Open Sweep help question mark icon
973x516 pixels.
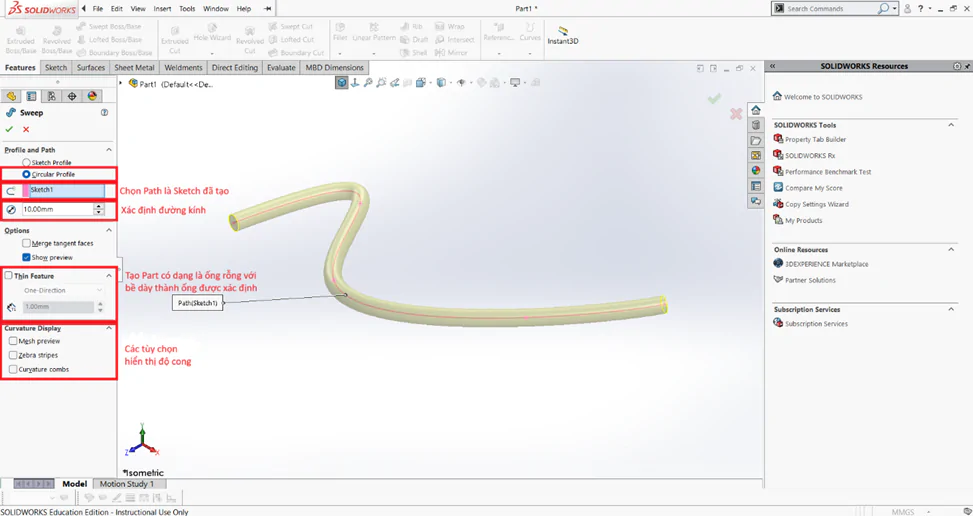104,113
